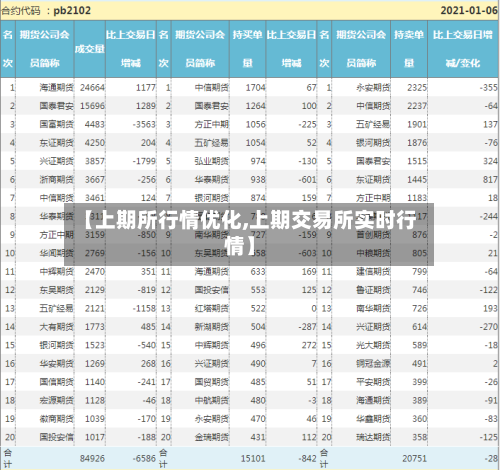The image size is (500, 470).
Task: Select the change value 1289
Action: pyautogui.click(x=146, y=106)
